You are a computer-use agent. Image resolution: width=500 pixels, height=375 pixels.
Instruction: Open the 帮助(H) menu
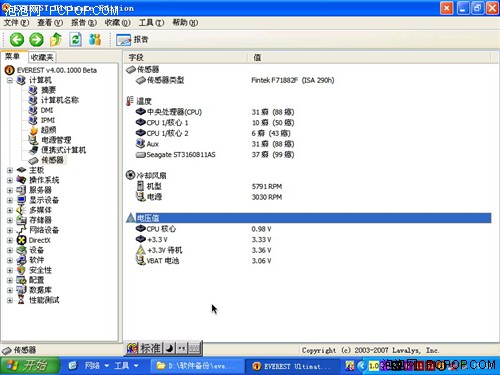(x=185, y=23)
